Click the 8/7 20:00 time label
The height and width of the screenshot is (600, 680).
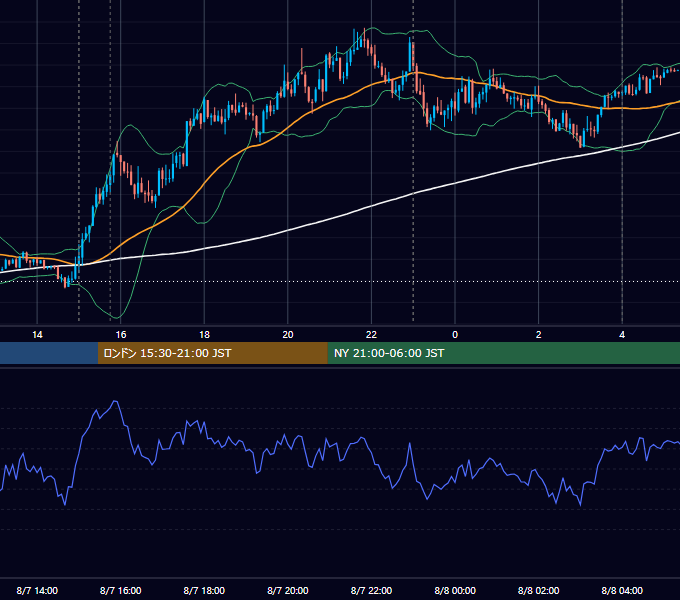coord(288,590)
